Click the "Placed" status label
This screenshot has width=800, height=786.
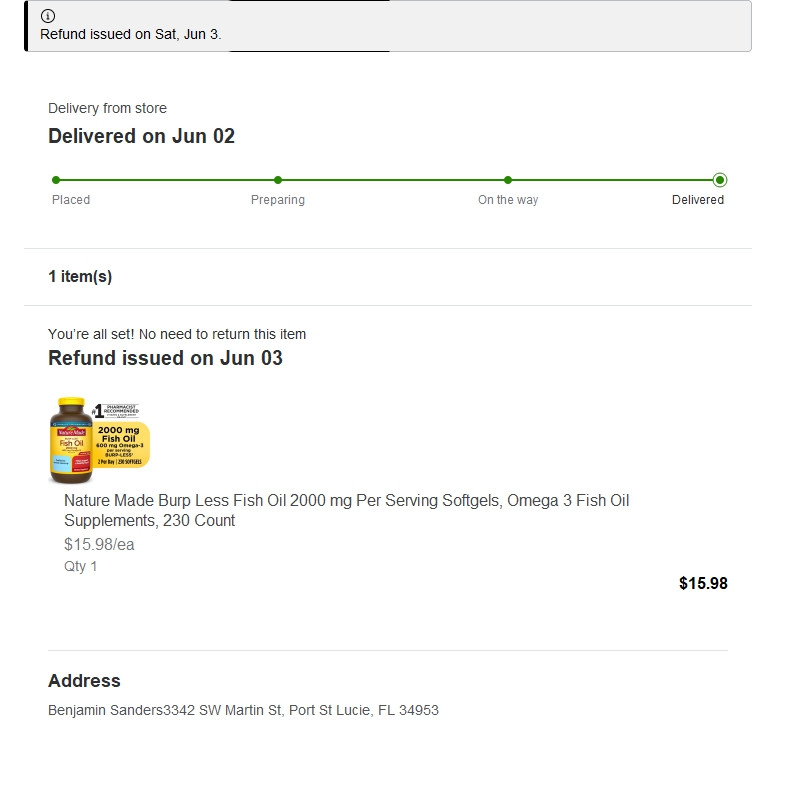point(71,200)
